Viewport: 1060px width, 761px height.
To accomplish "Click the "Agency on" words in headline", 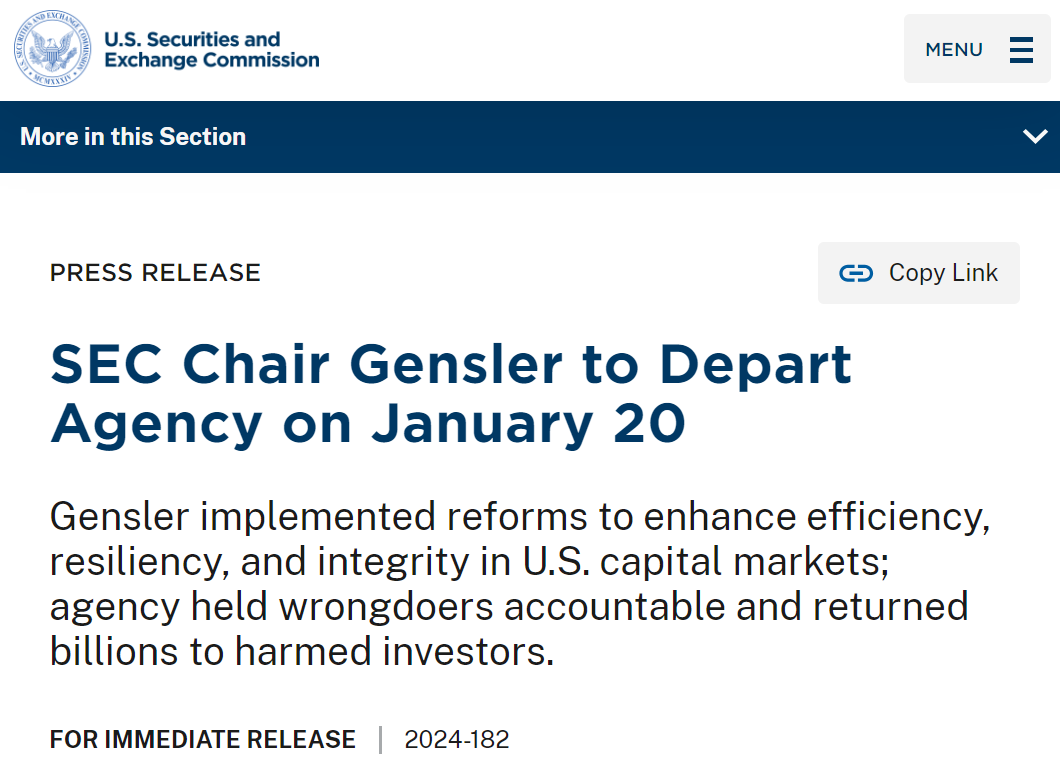I will (x=201, y=423).
